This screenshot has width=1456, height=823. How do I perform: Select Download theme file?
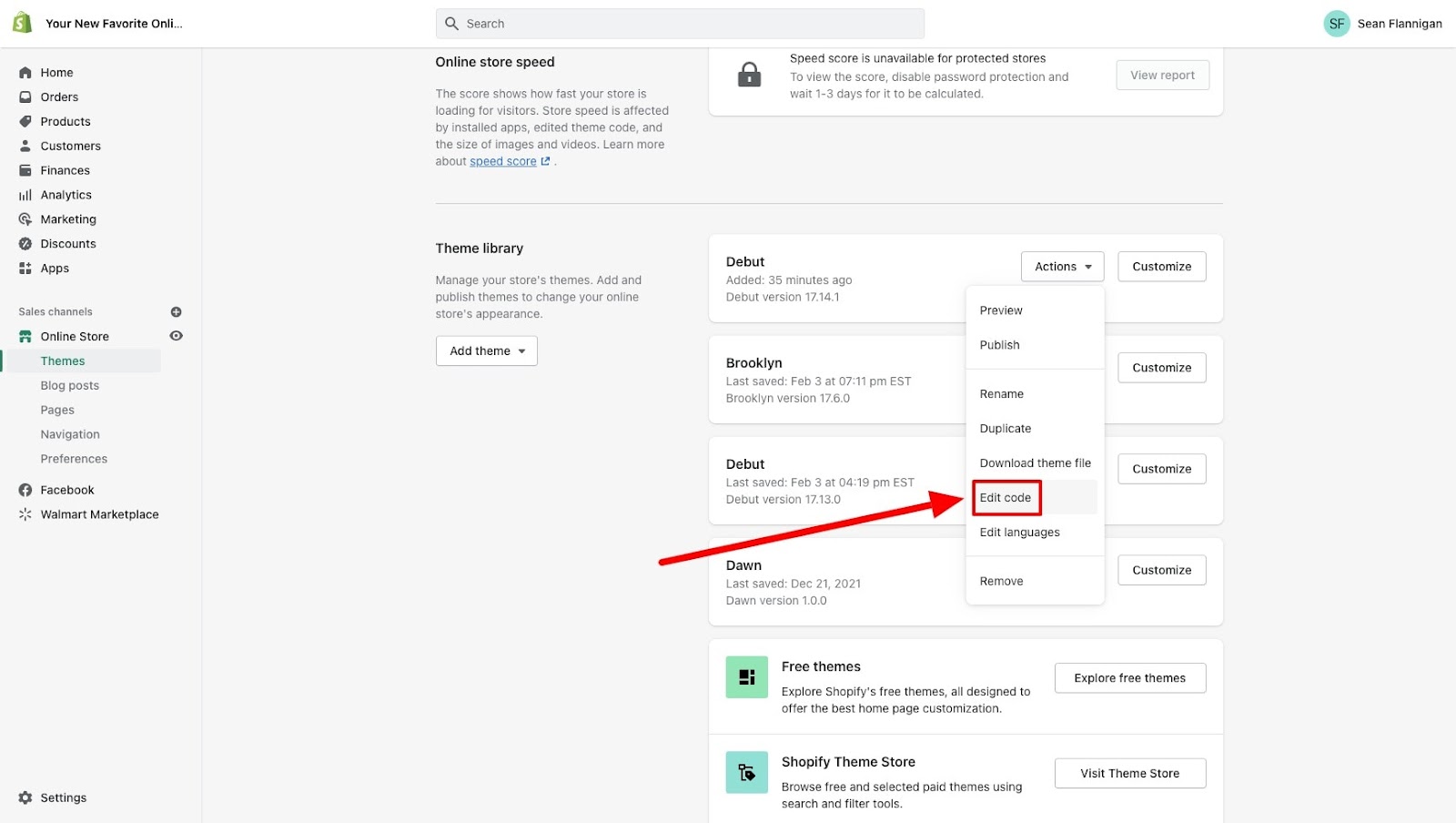[1035, 463]
